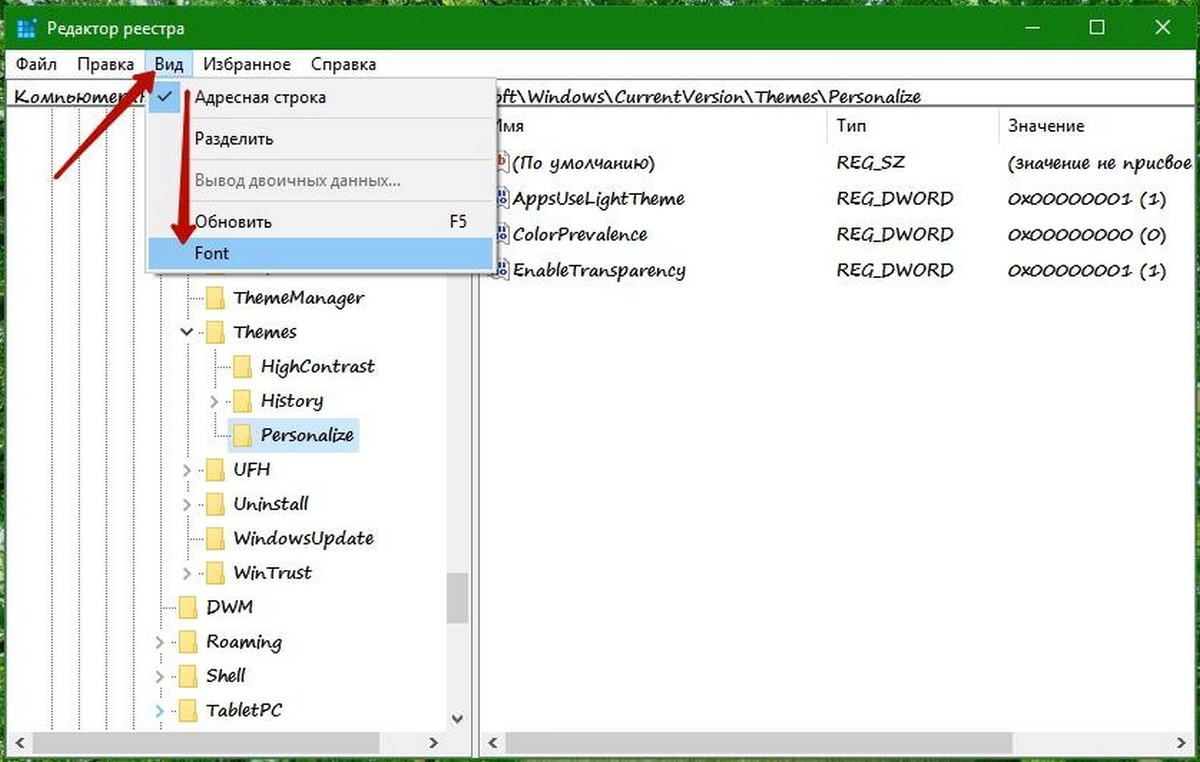Click the values pane scroll left arrow
The height and width of the screenshot is (762, 1200).
point(494,744)
